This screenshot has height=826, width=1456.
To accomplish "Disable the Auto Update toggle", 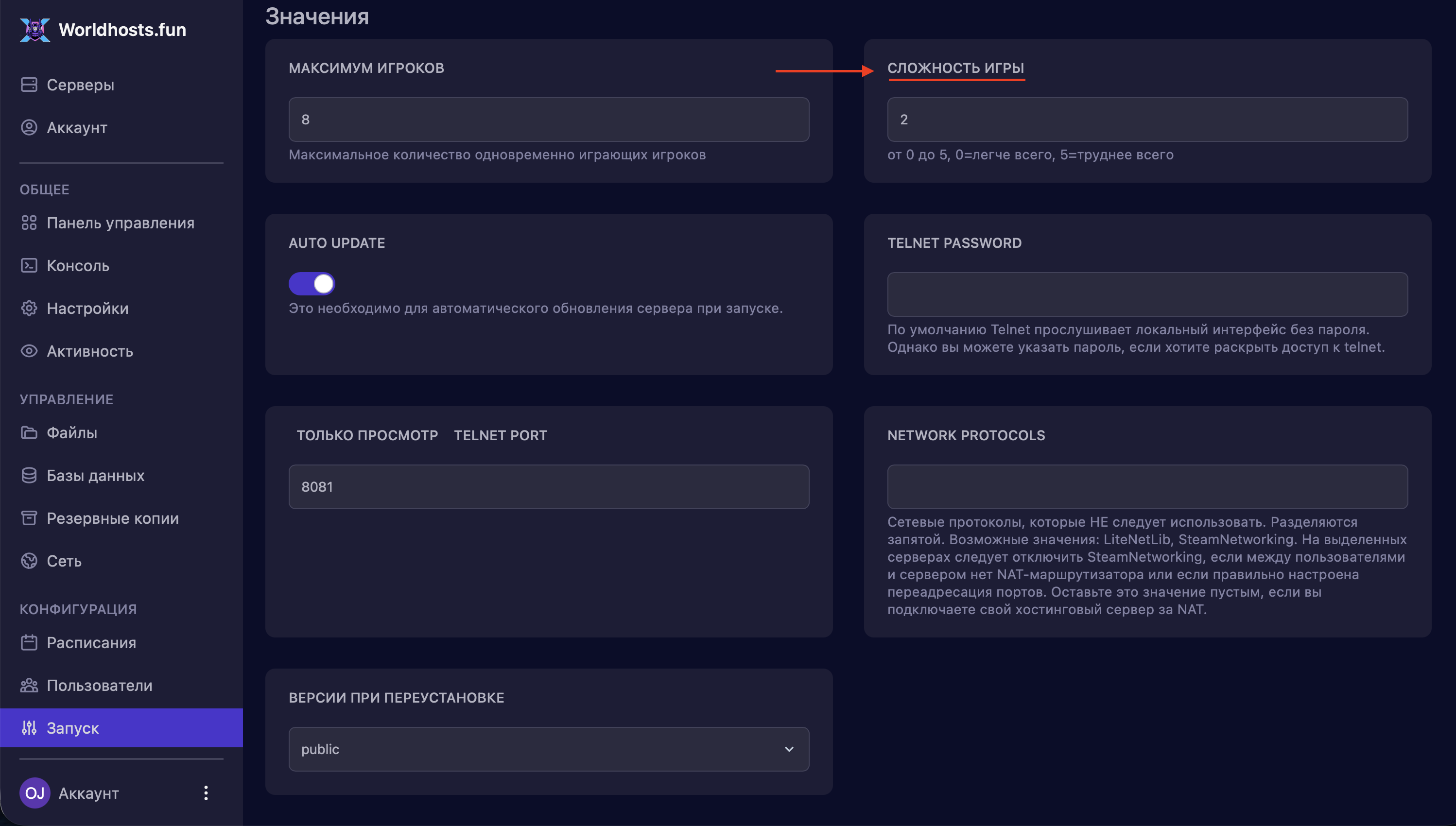I will coord(312,284).
